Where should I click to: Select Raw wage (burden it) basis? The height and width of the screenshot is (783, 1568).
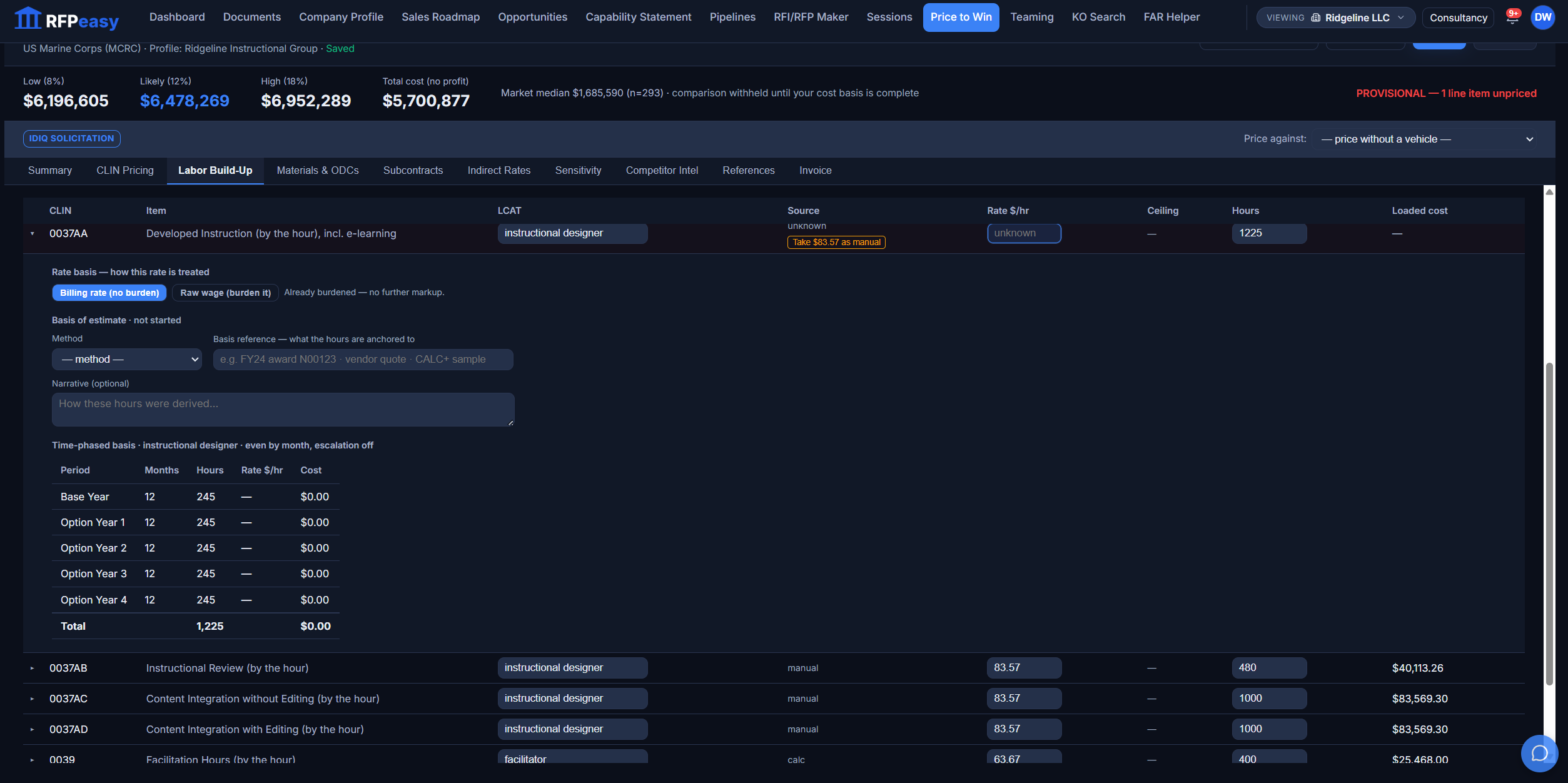(225, 293)
